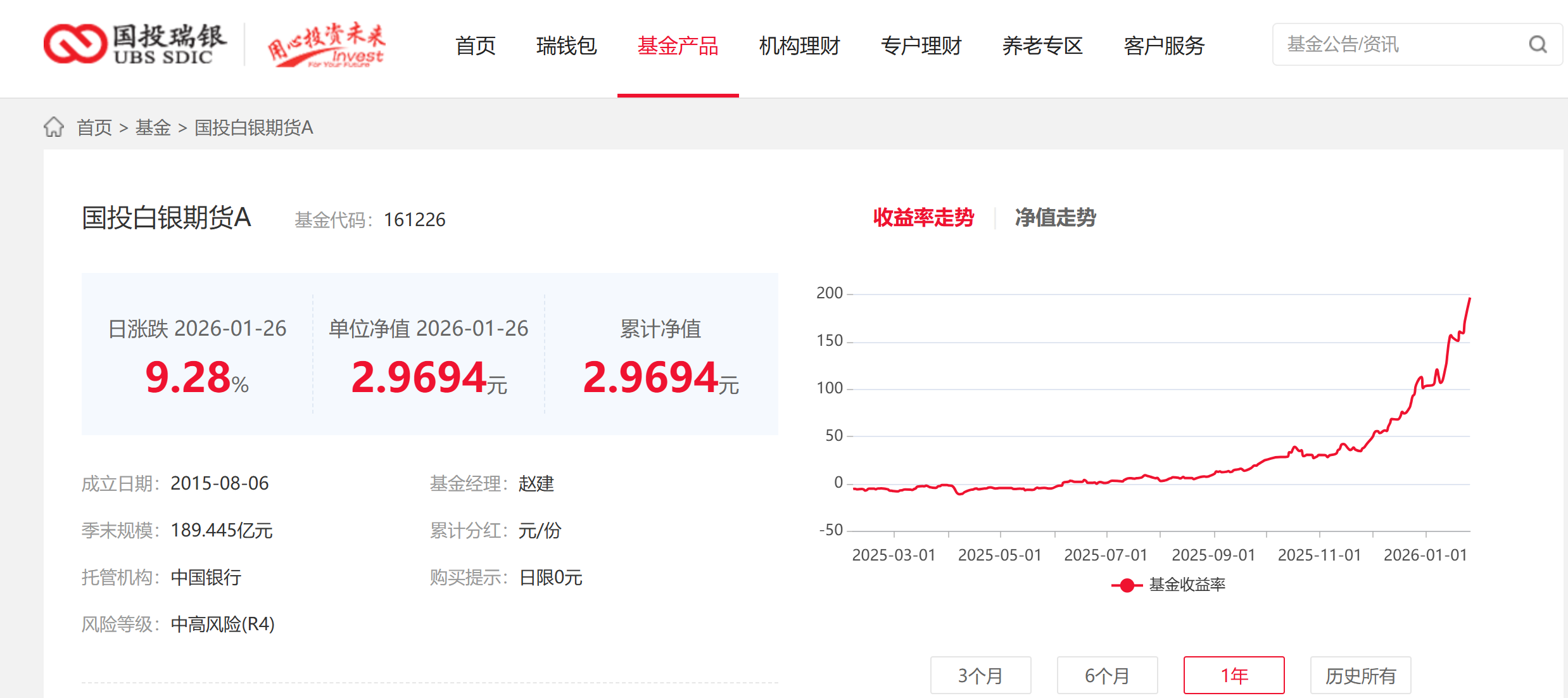Click the UBS SDIC logo

[135, 44]
